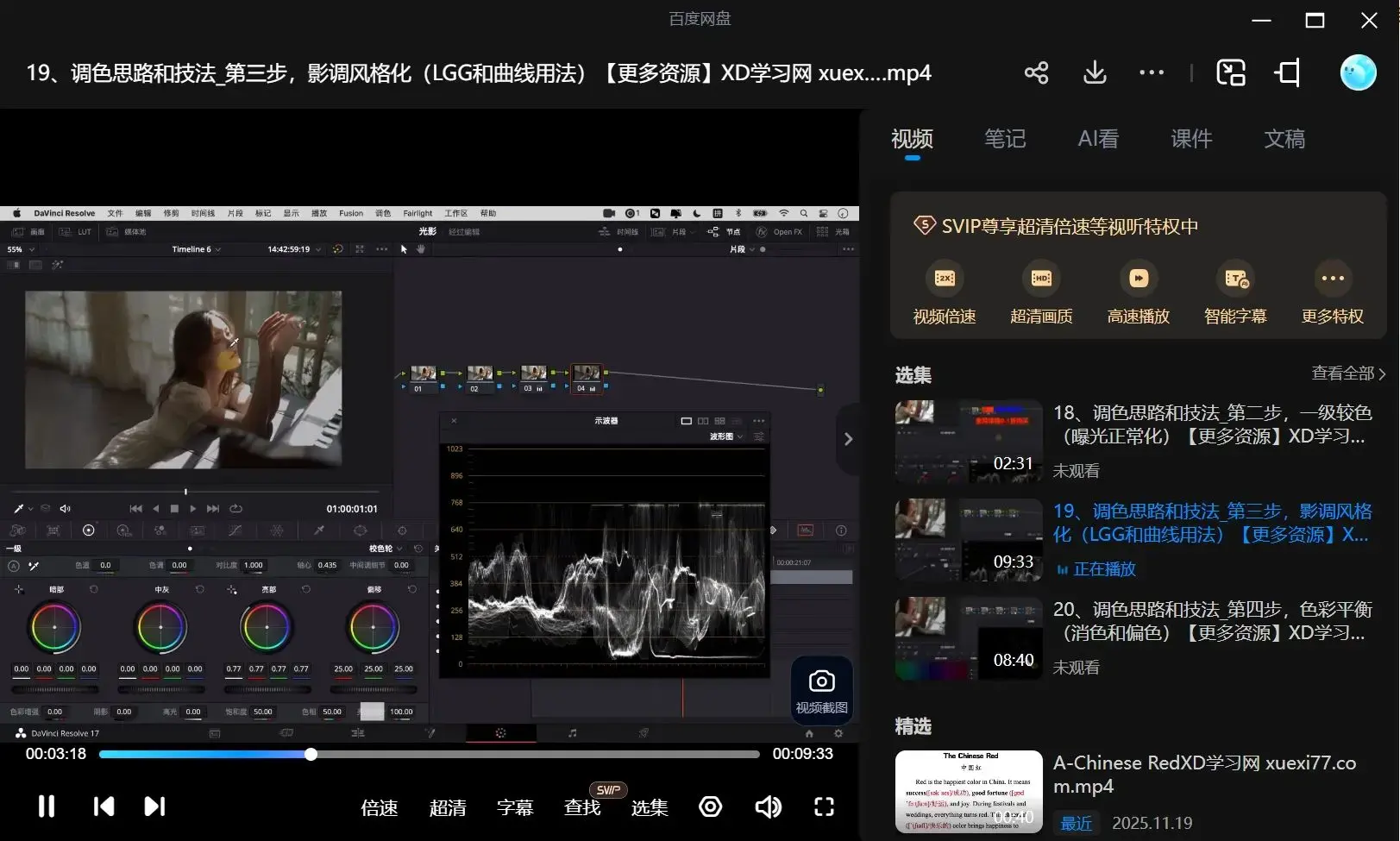Open the 超清 quality selection menu
The image size is (1400, 841).
pos(447,807)
